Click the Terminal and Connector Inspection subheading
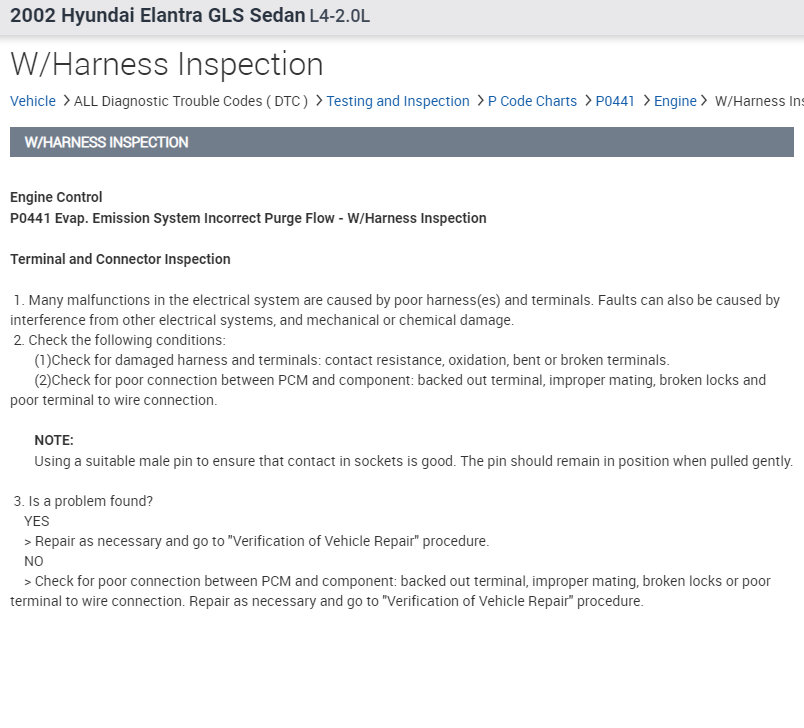Viewport: 804px width, 728px height. click(120, 259)
